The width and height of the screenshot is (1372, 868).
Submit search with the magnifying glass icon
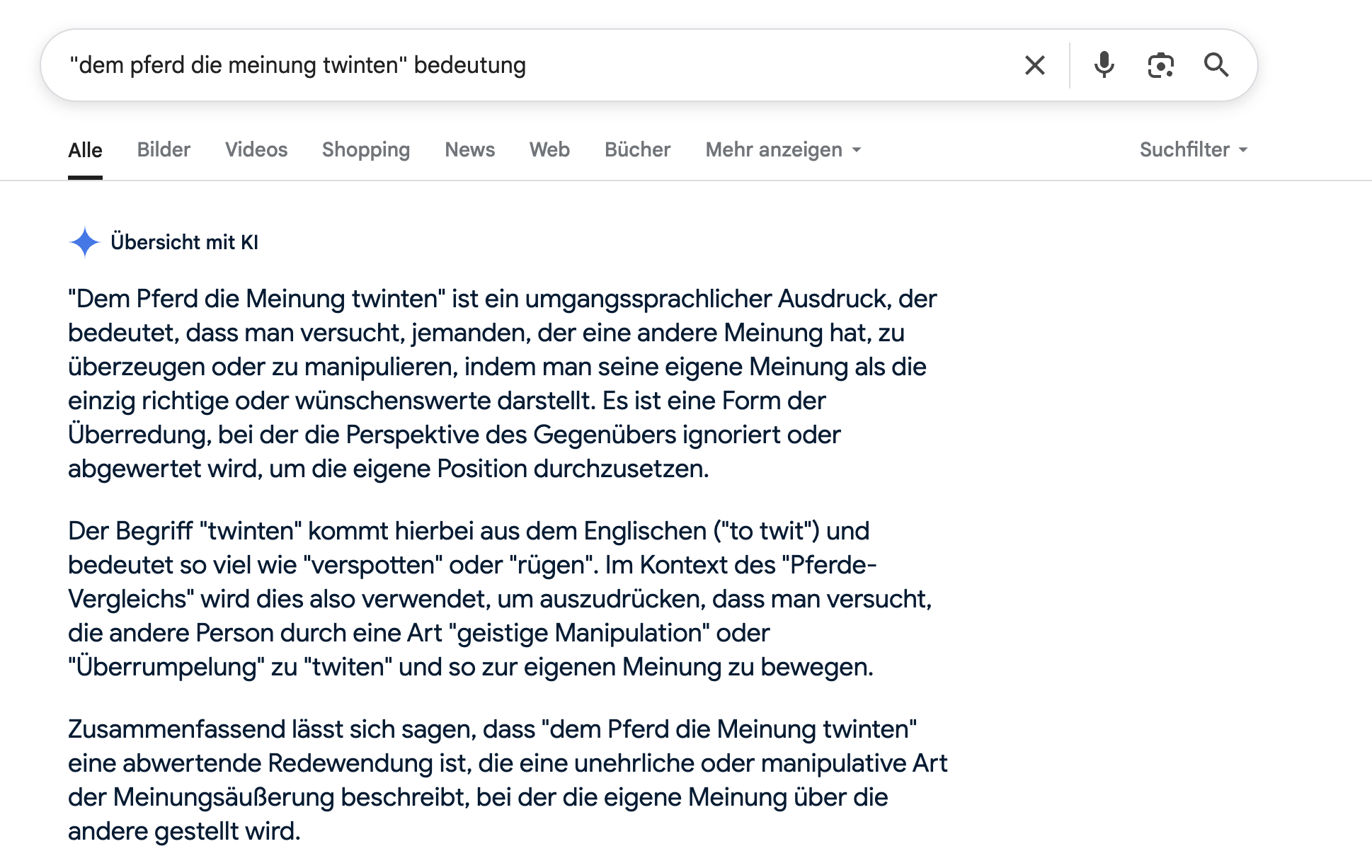pyautogui.click(x=1216, y=65)
